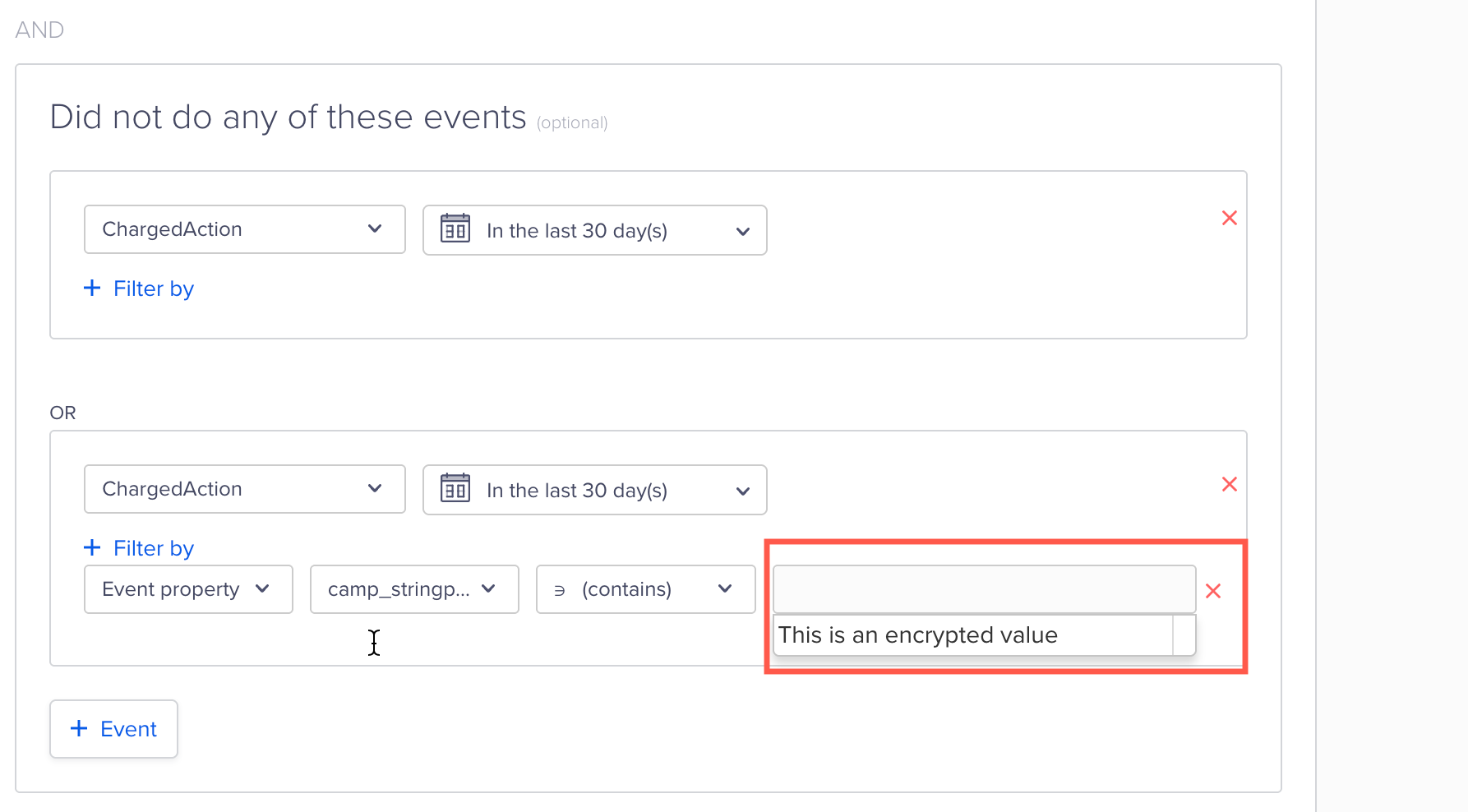Viewport: 1468px width, 812px height.
Task: Open the first ChargedAction event dropdown
Action: click(x=244, y=229)
